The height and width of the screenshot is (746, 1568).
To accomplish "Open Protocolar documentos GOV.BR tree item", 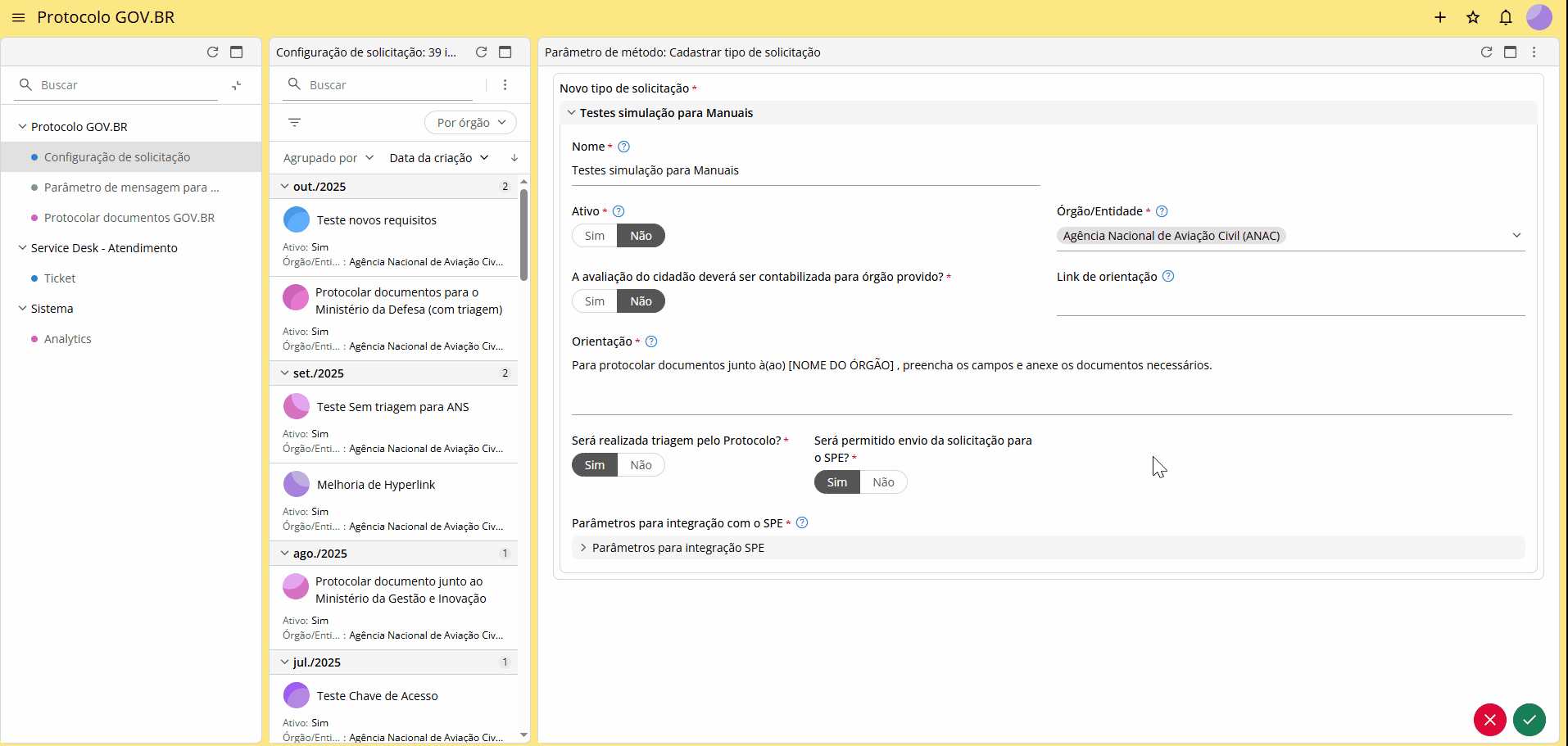I will click(131, 218).
